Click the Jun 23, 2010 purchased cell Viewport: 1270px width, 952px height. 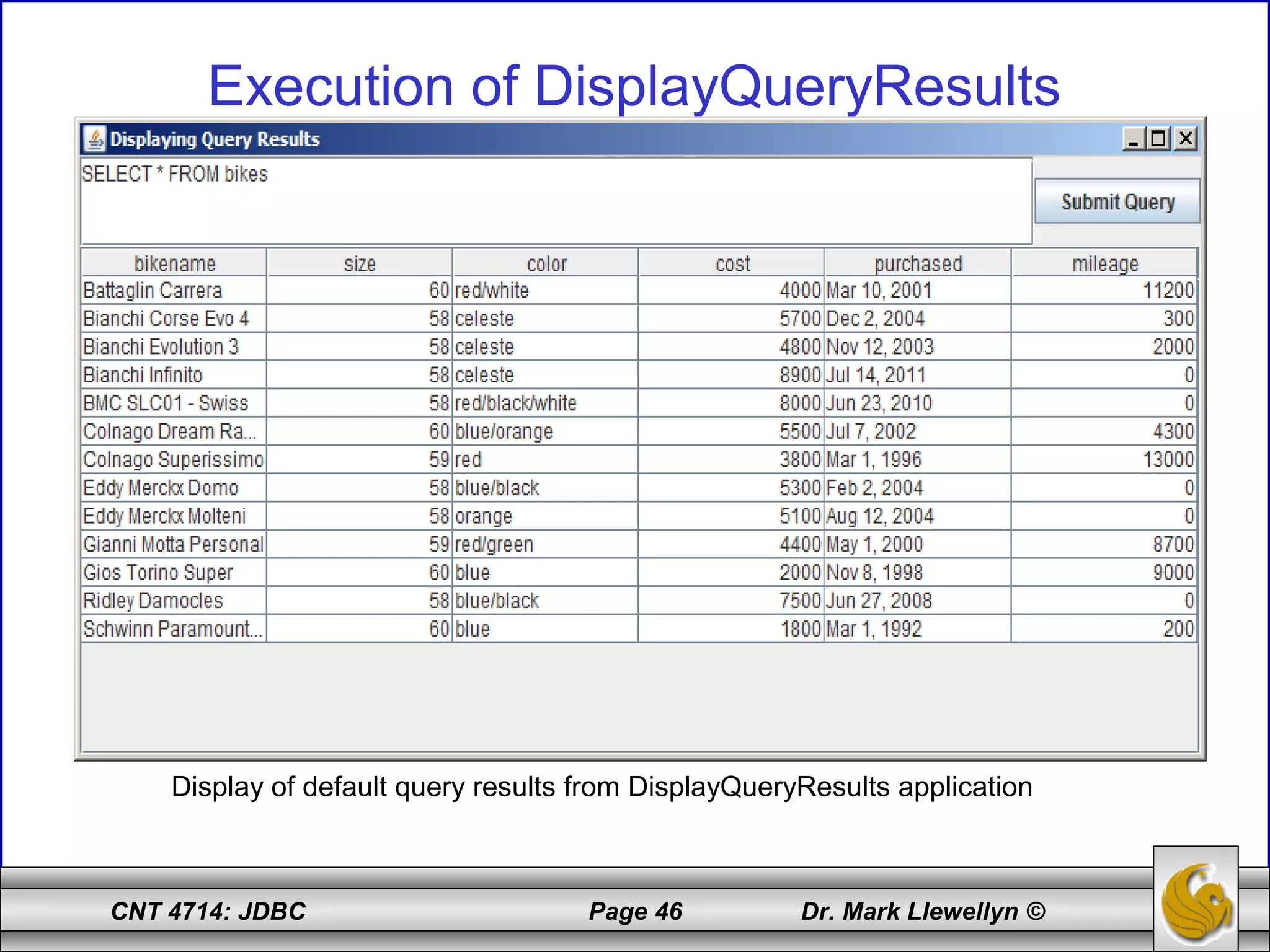tap(918, 403)
